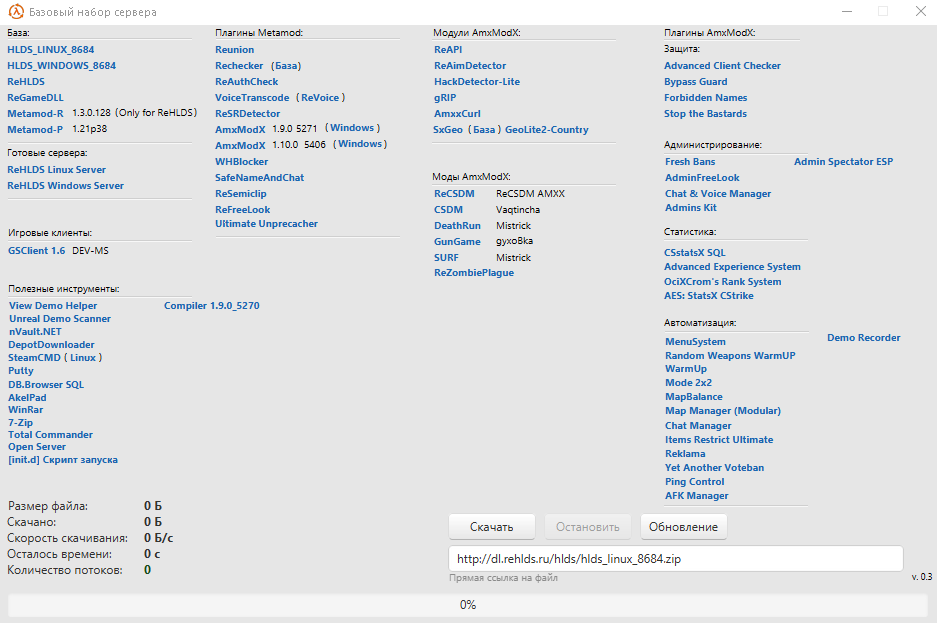Click the SteamCMD link
This screenshot has height=623, width=937.
(34, 358)
